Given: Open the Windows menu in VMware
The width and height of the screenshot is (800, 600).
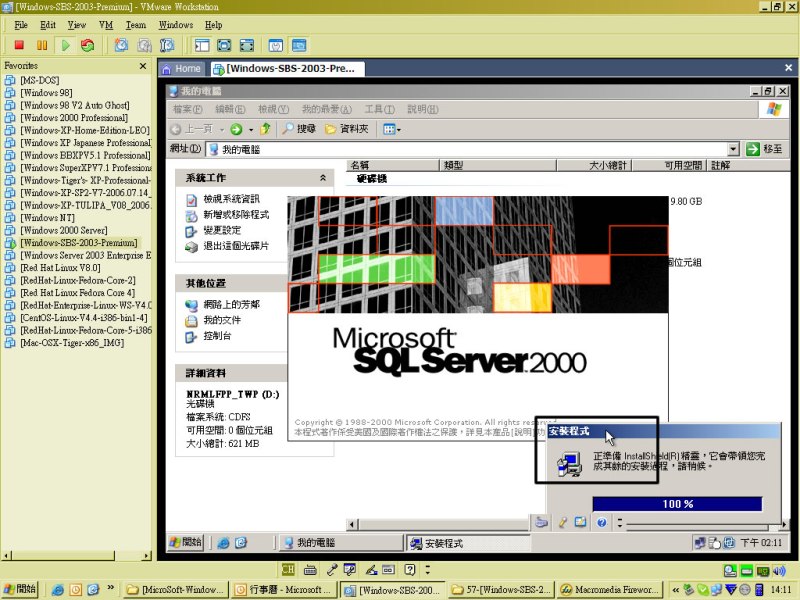Looking at the screenshot, I should (176, 25).
